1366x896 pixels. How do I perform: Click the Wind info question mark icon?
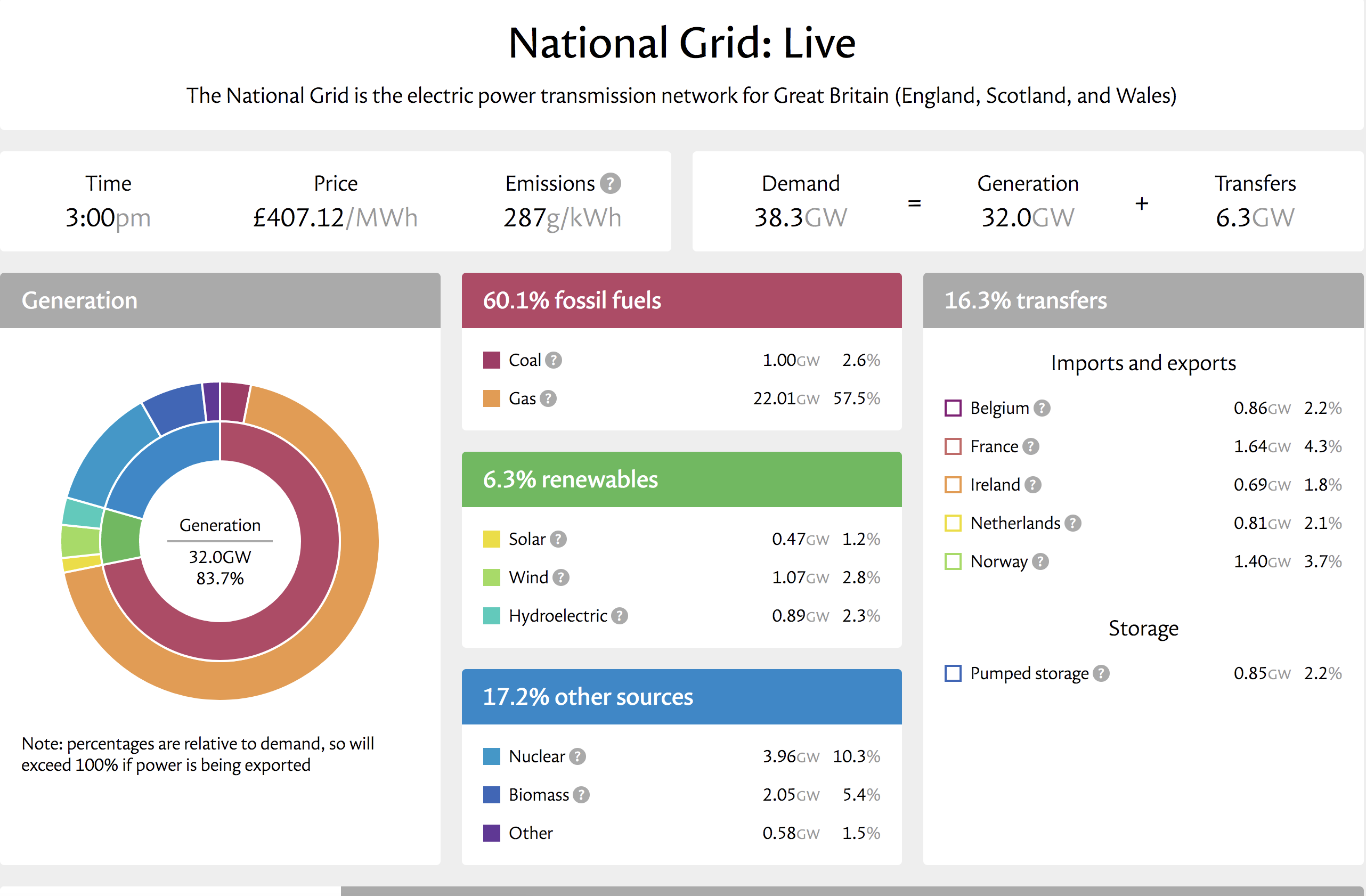point(561,577)
